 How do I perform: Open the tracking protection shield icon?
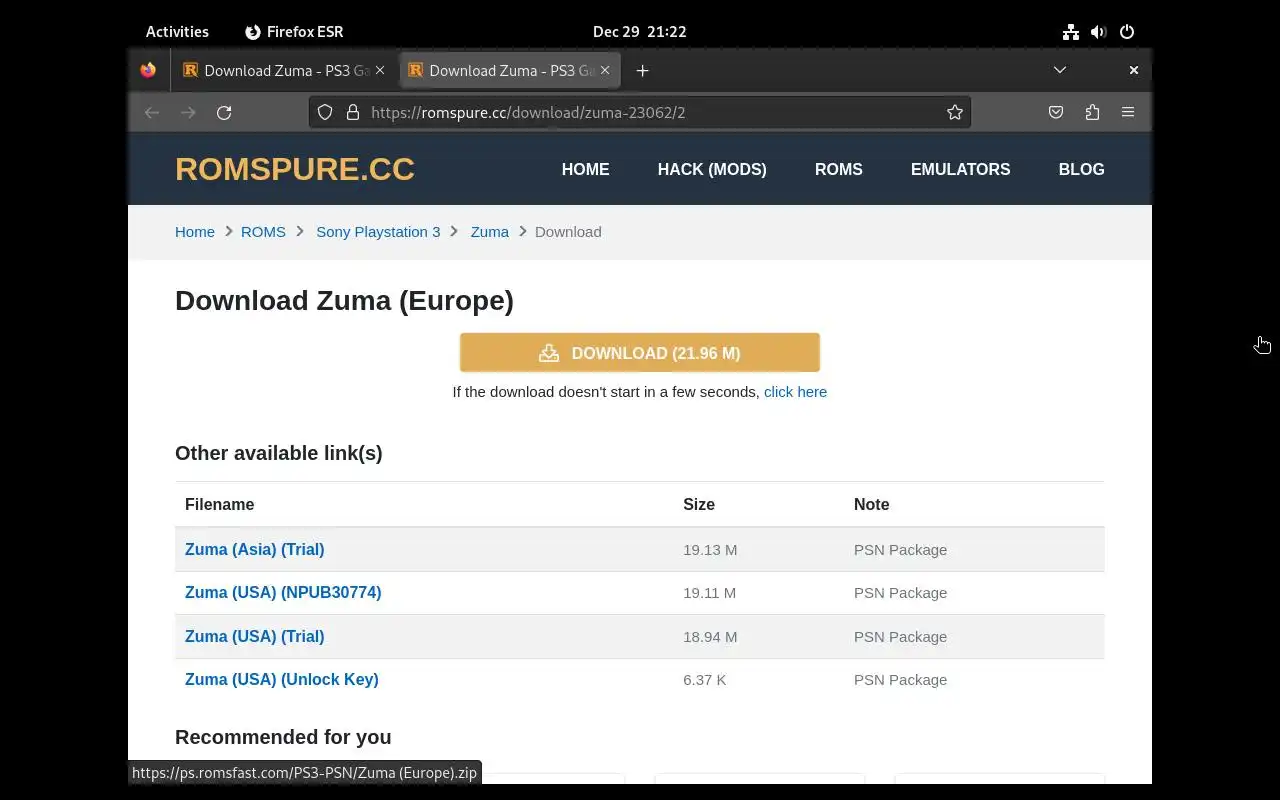click(x=325, y=112)
